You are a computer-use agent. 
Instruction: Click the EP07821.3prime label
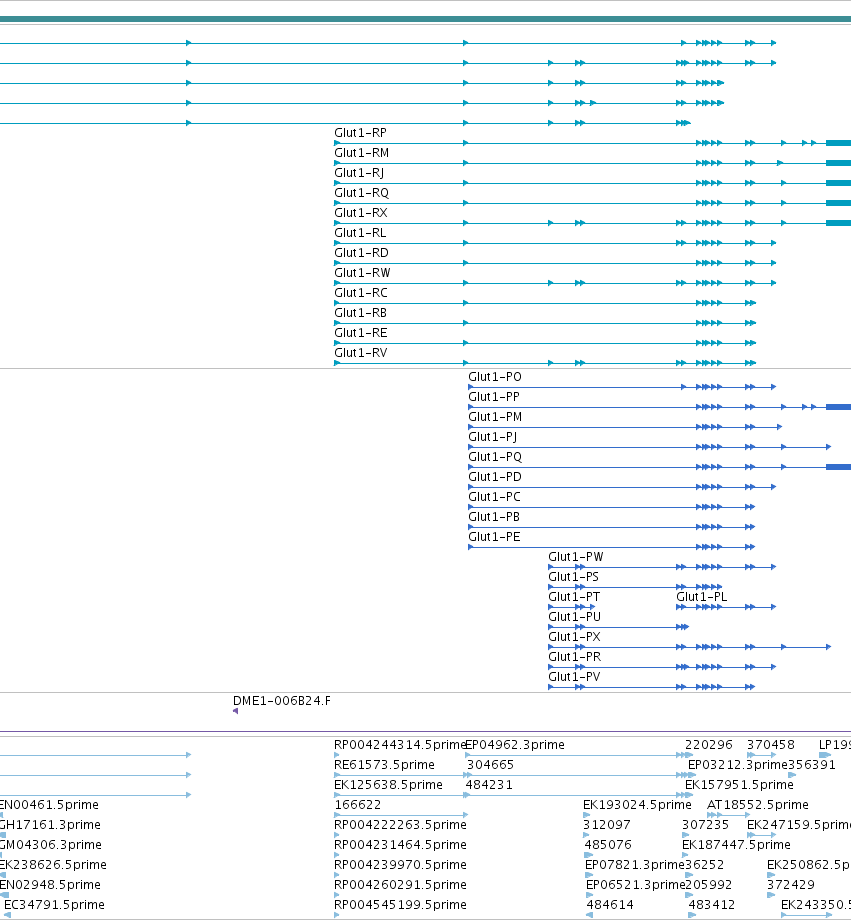click(635, 864)
